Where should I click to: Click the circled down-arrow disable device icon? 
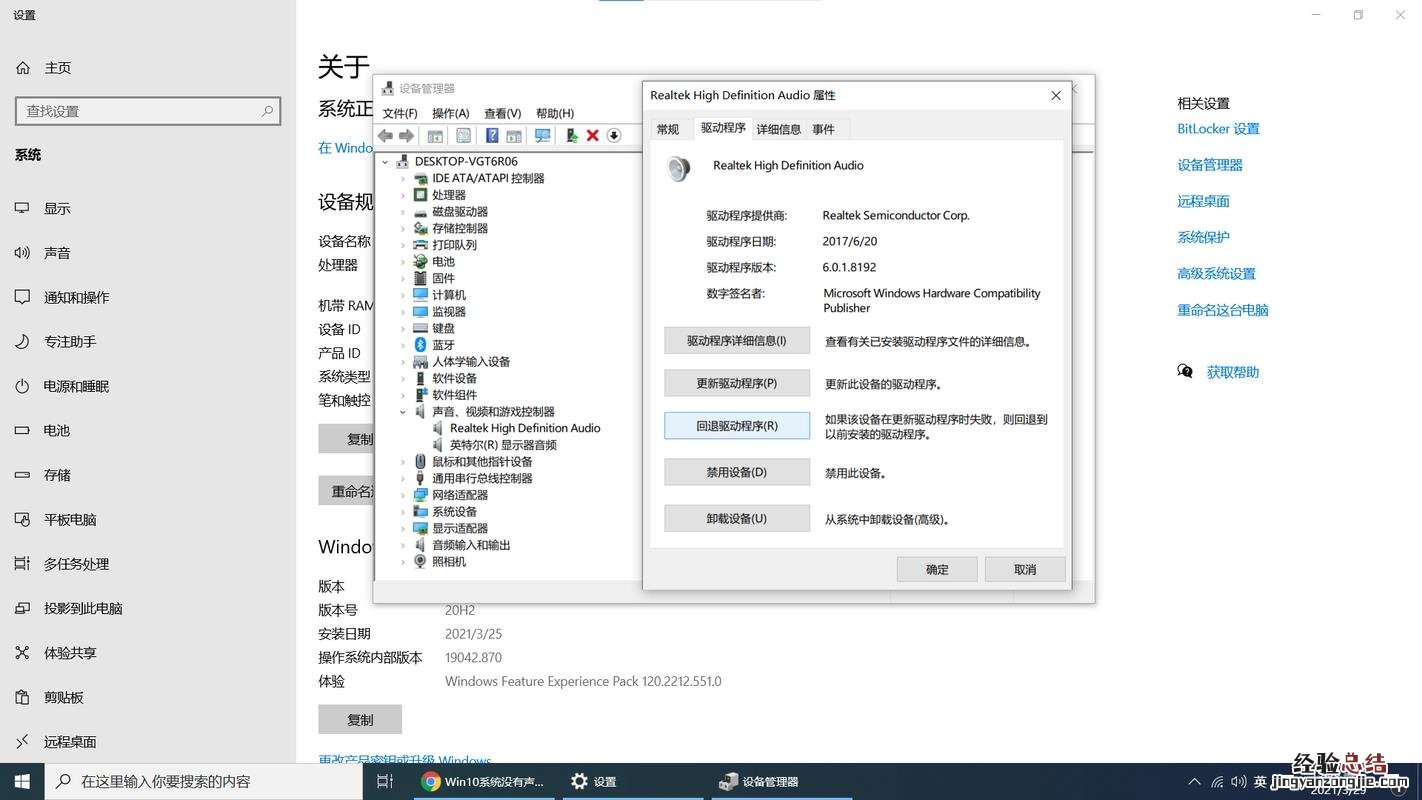[614, 136]
